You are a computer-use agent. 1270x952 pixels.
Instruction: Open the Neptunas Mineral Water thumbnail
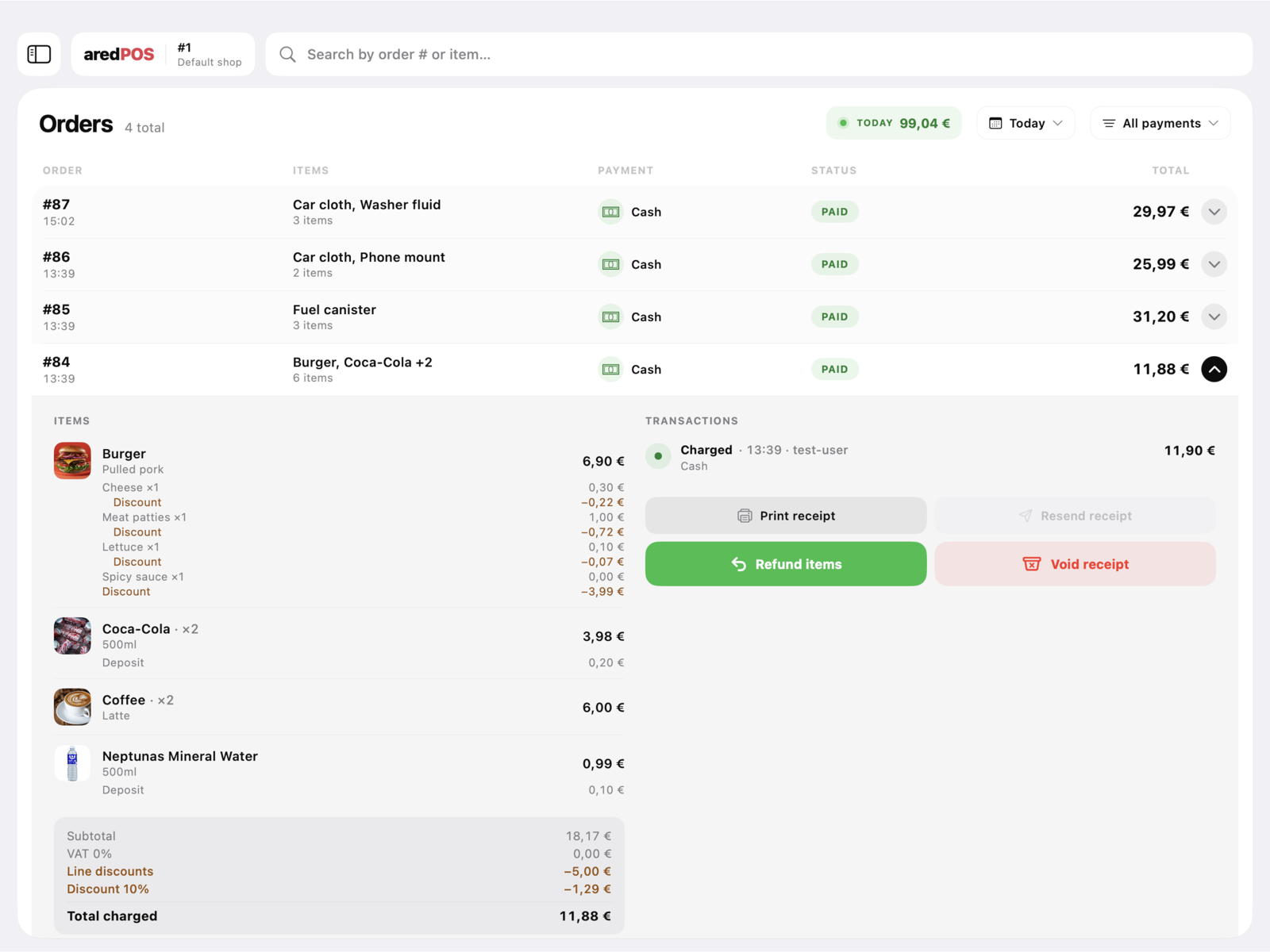72,763
